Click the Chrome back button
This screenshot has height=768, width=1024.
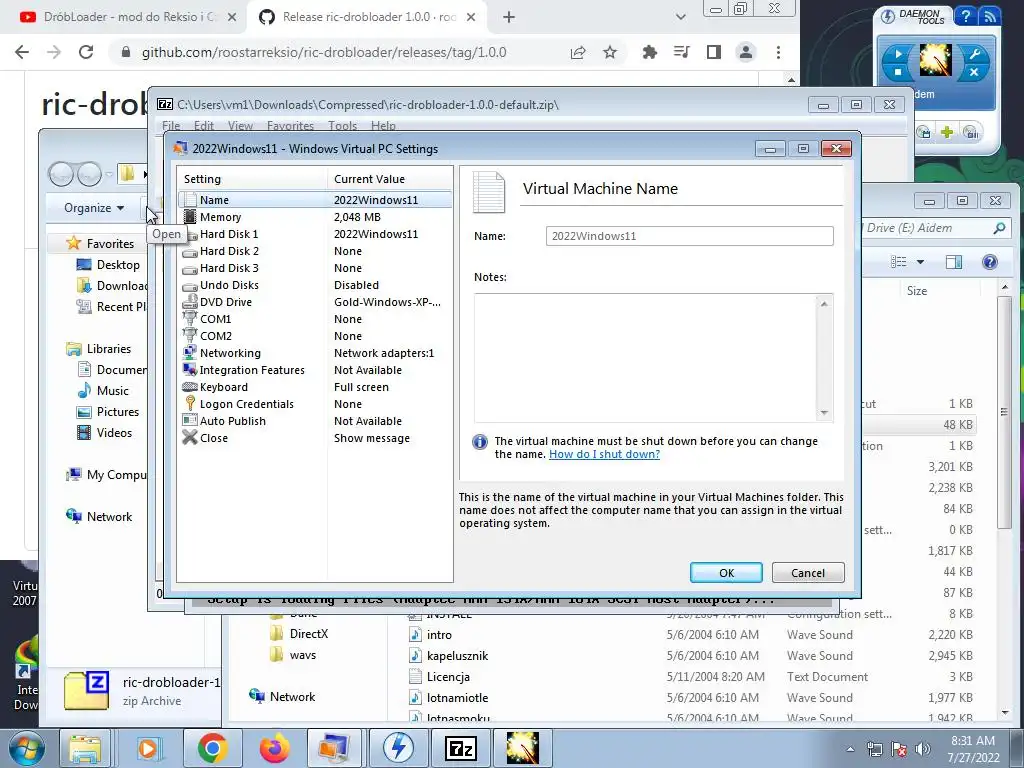click(22, 52)
